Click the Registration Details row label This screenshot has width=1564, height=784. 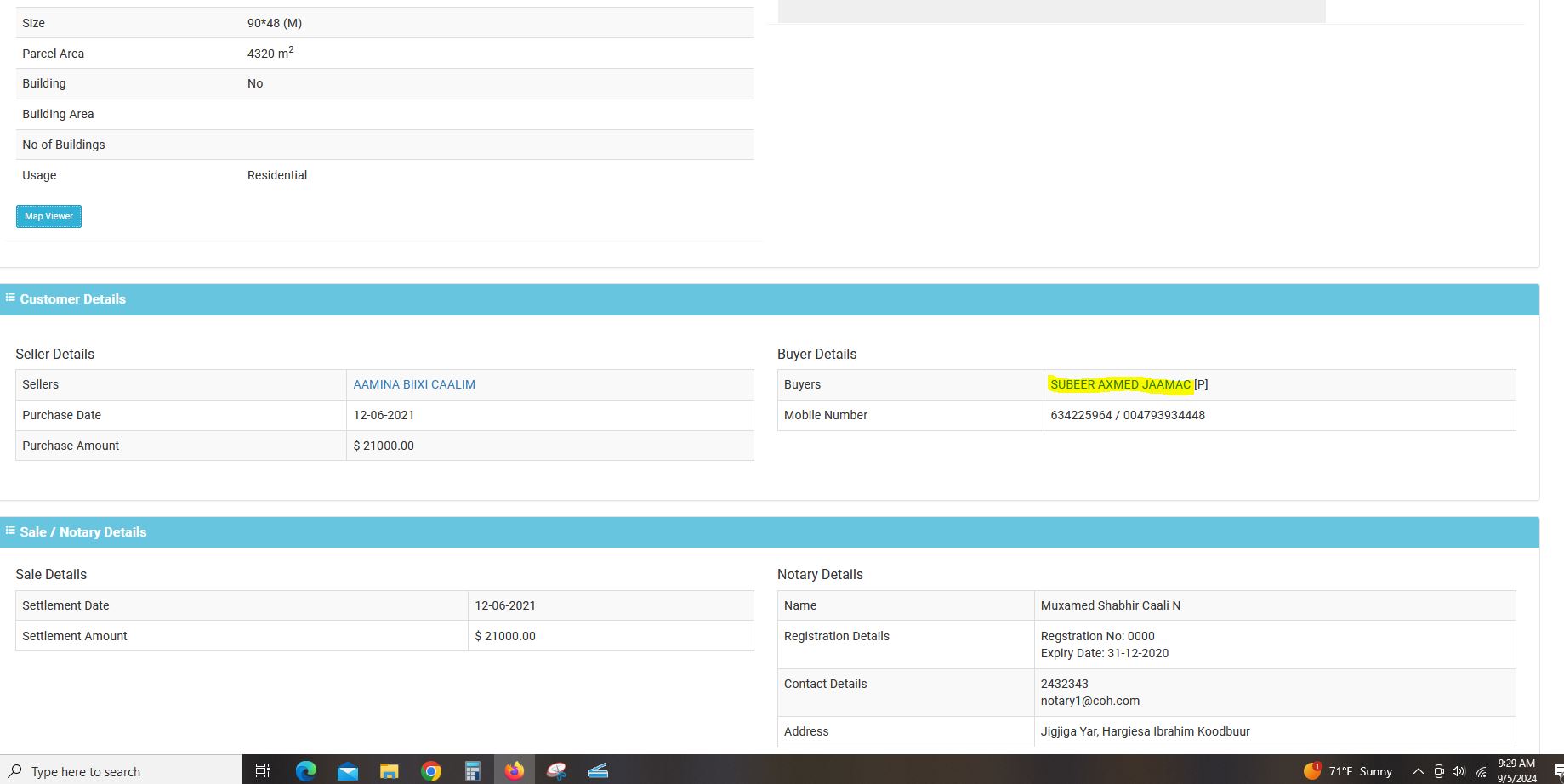(x=837, y=636)
